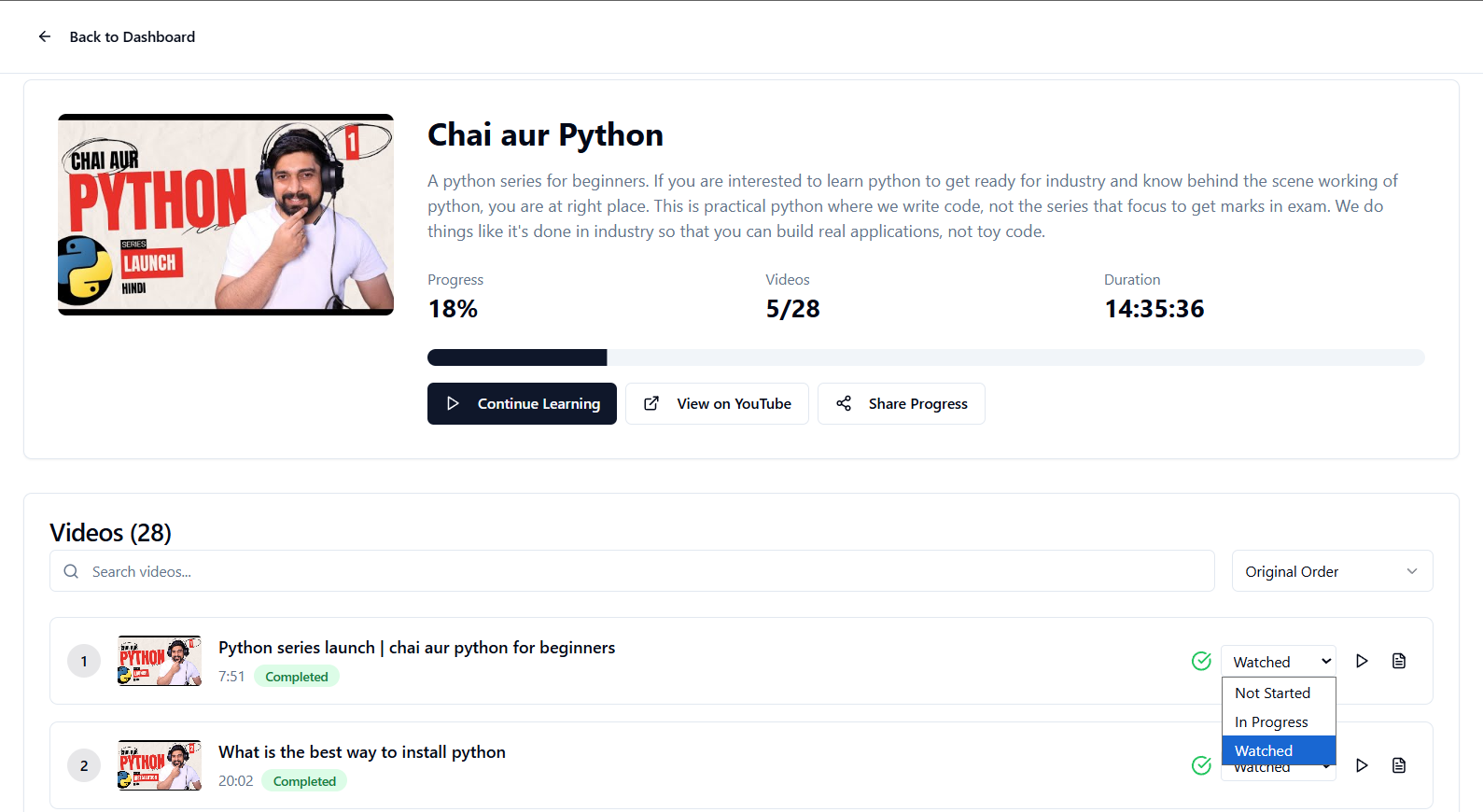Click the 5/28 videos count
Screen dimensions: 1483x812
point(793,309)
